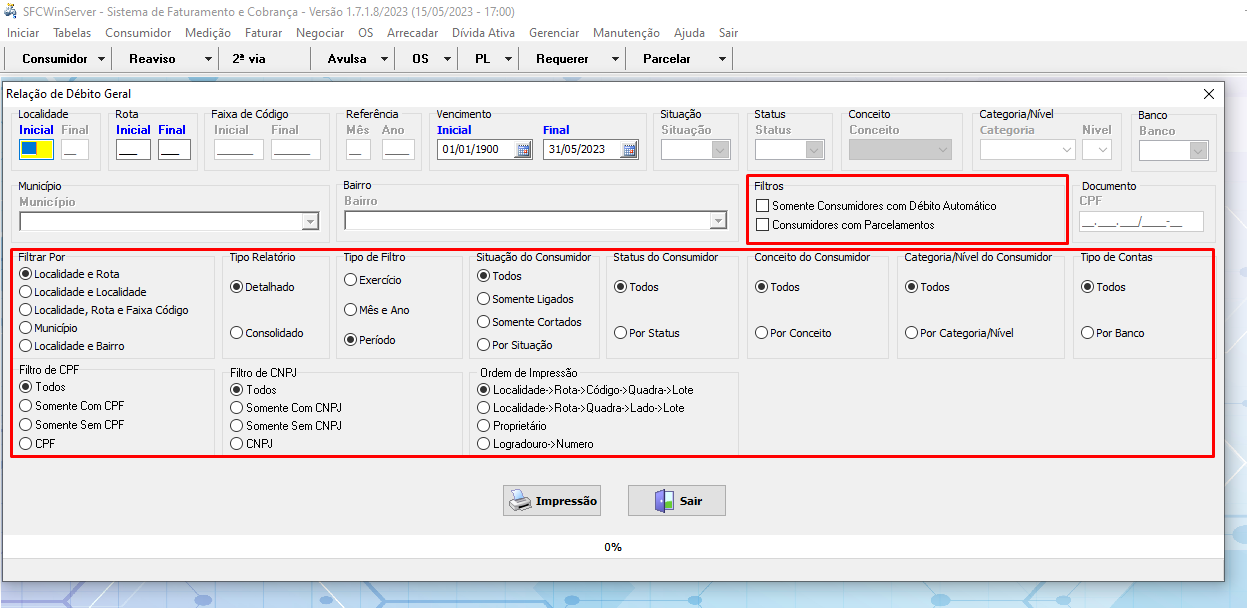Open the Faturar menu
Screen dimensions: 1247x608
(x=263, y=33)
